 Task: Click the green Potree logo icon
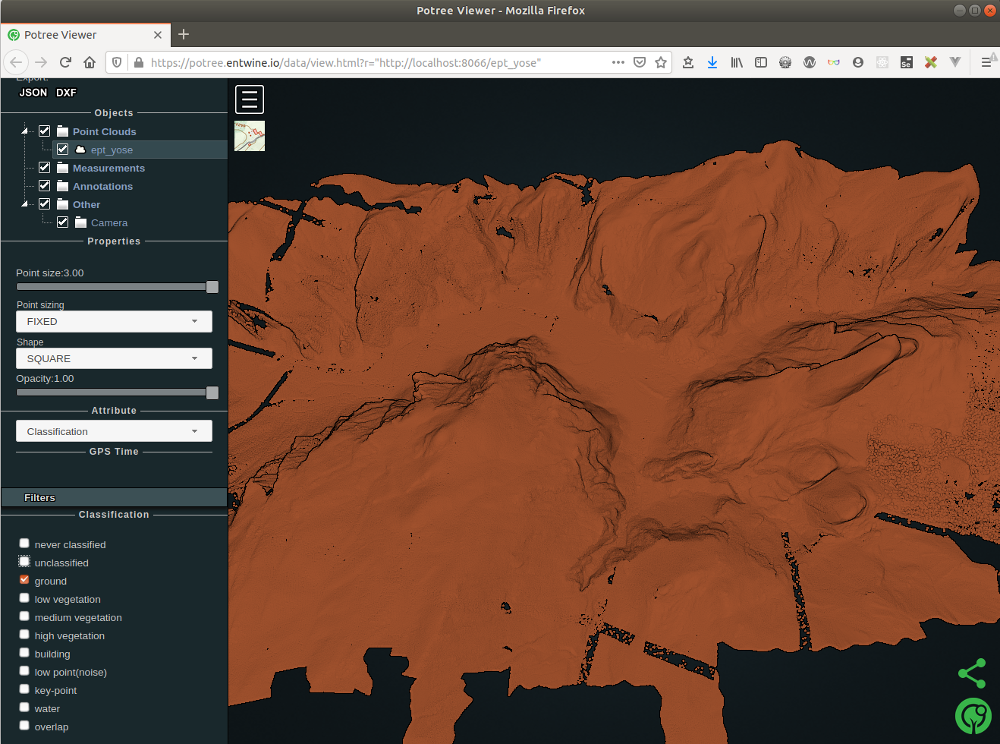pos(973,716)
